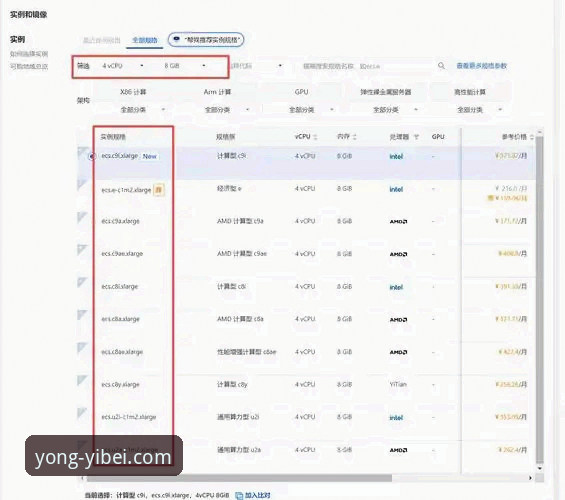The image size is (565, 500).
Task: Focus the 模糊搜索规格名称 search field
Action: coord(368,66)
